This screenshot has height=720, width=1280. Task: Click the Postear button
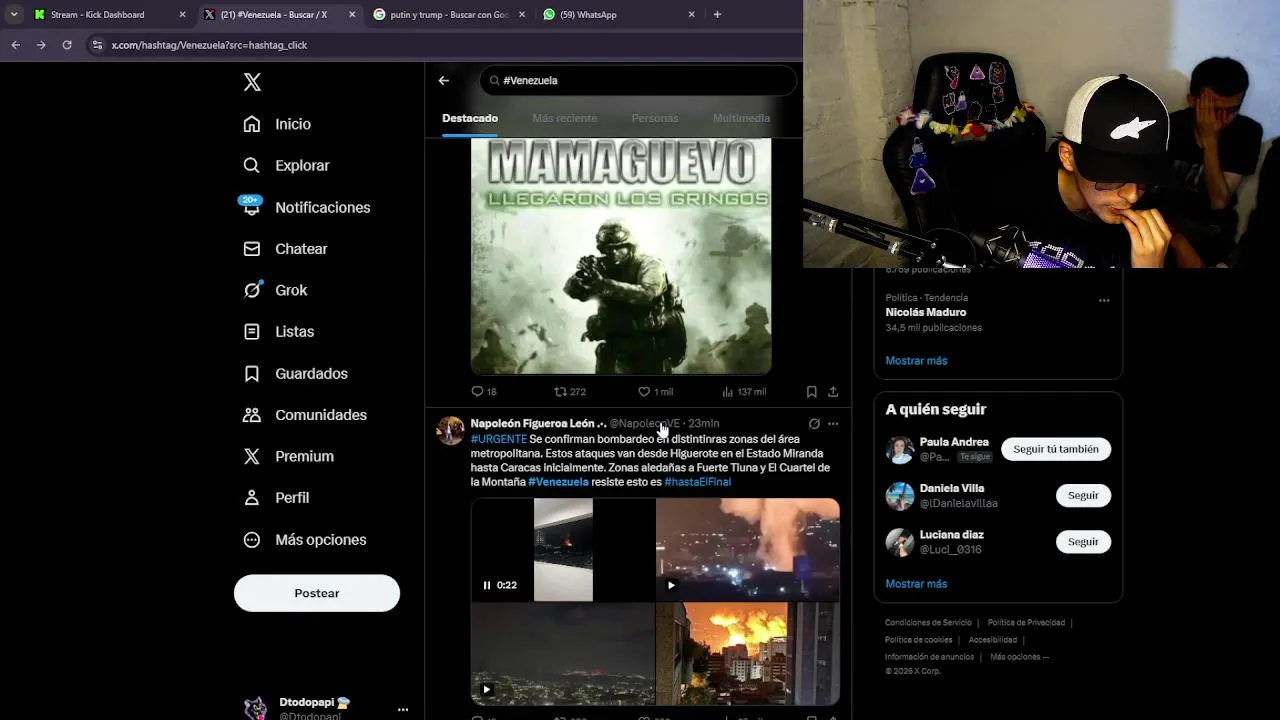(x=317, y=593)
